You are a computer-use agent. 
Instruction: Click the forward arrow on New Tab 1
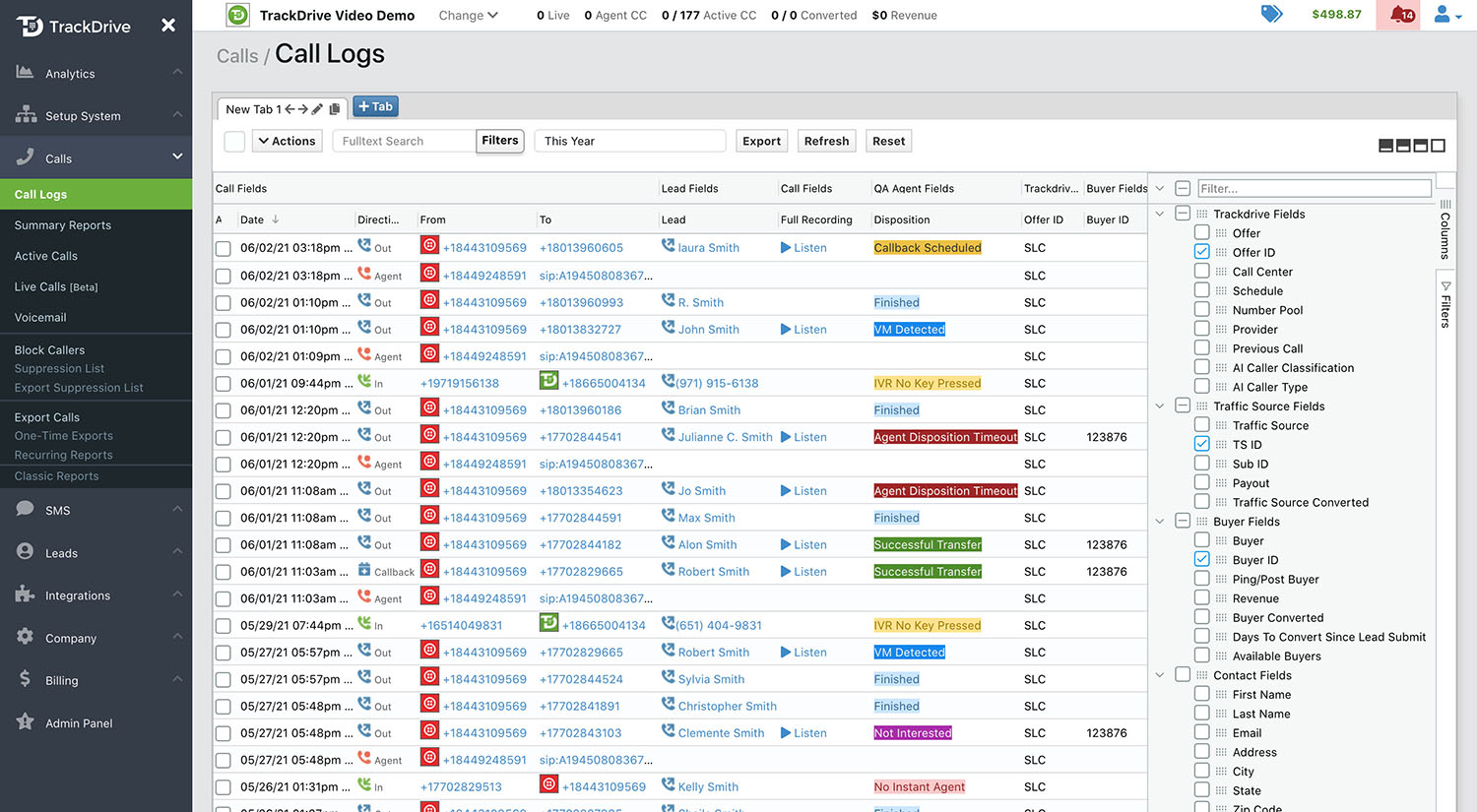(303, 109)
